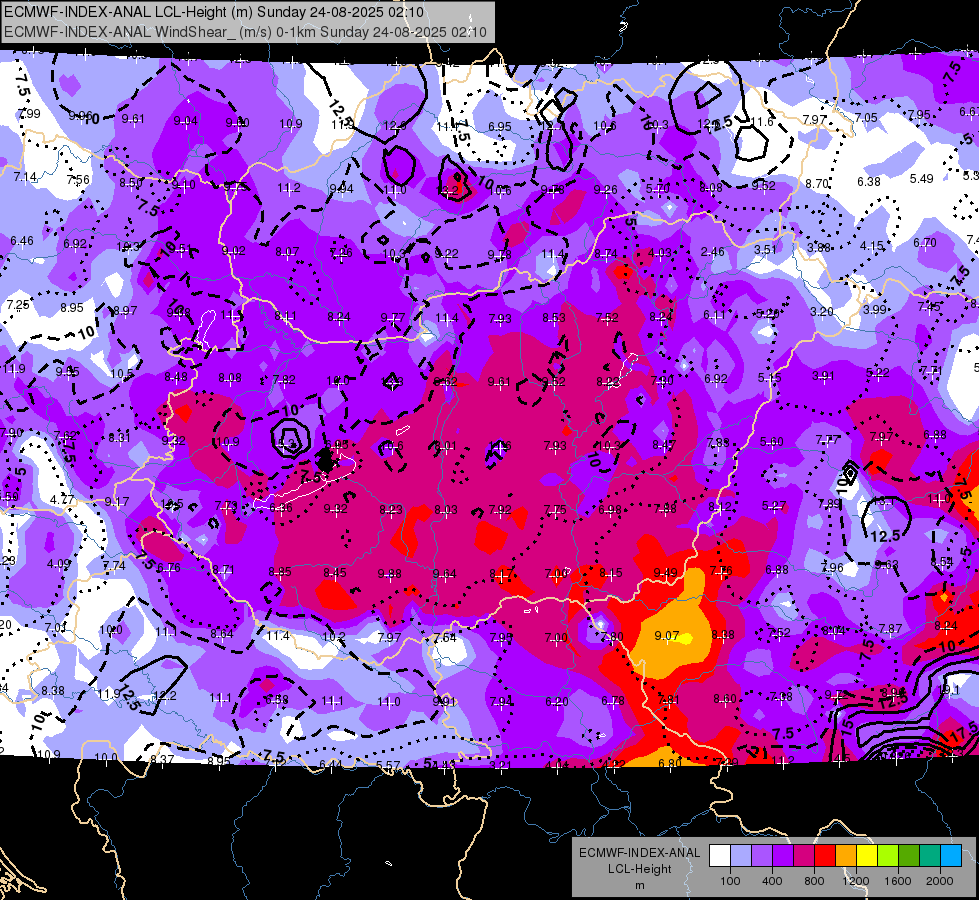Click the 5.70 grid value
This screenshot has width=979, height=900.
pyautogui.click(x=657, y=189)
